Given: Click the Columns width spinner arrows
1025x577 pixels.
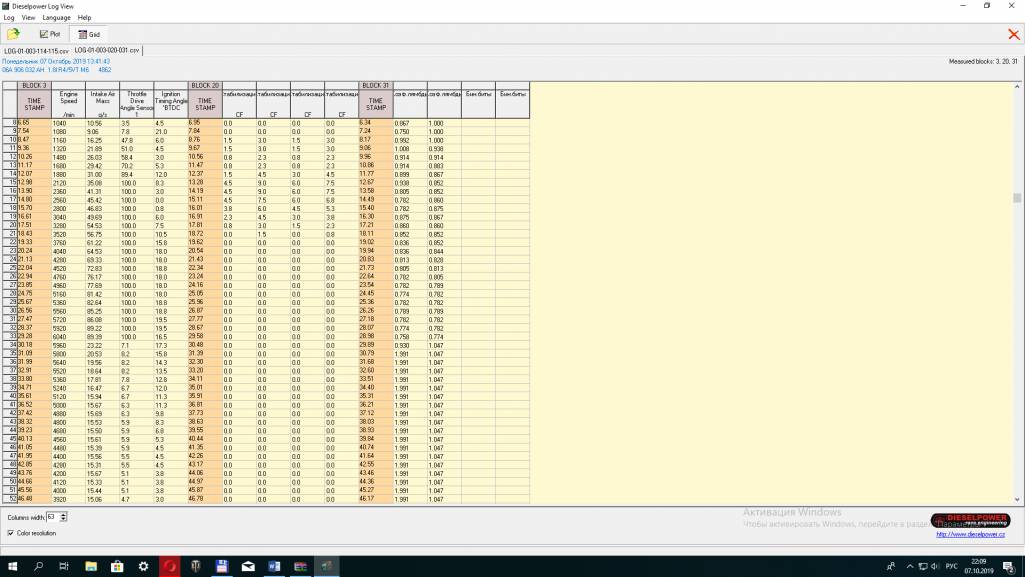Looking at the screenshot, I should [x=64, y=517].
